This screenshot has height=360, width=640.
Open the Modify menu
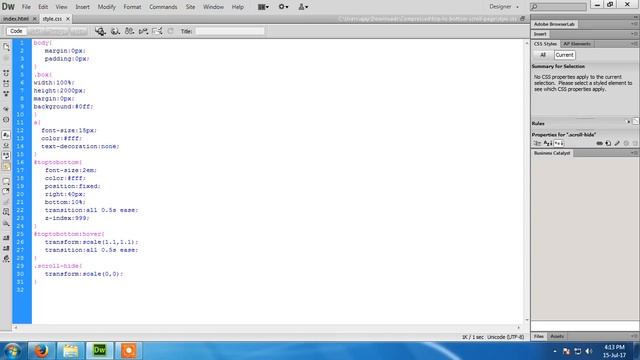[x=106, y=7]
